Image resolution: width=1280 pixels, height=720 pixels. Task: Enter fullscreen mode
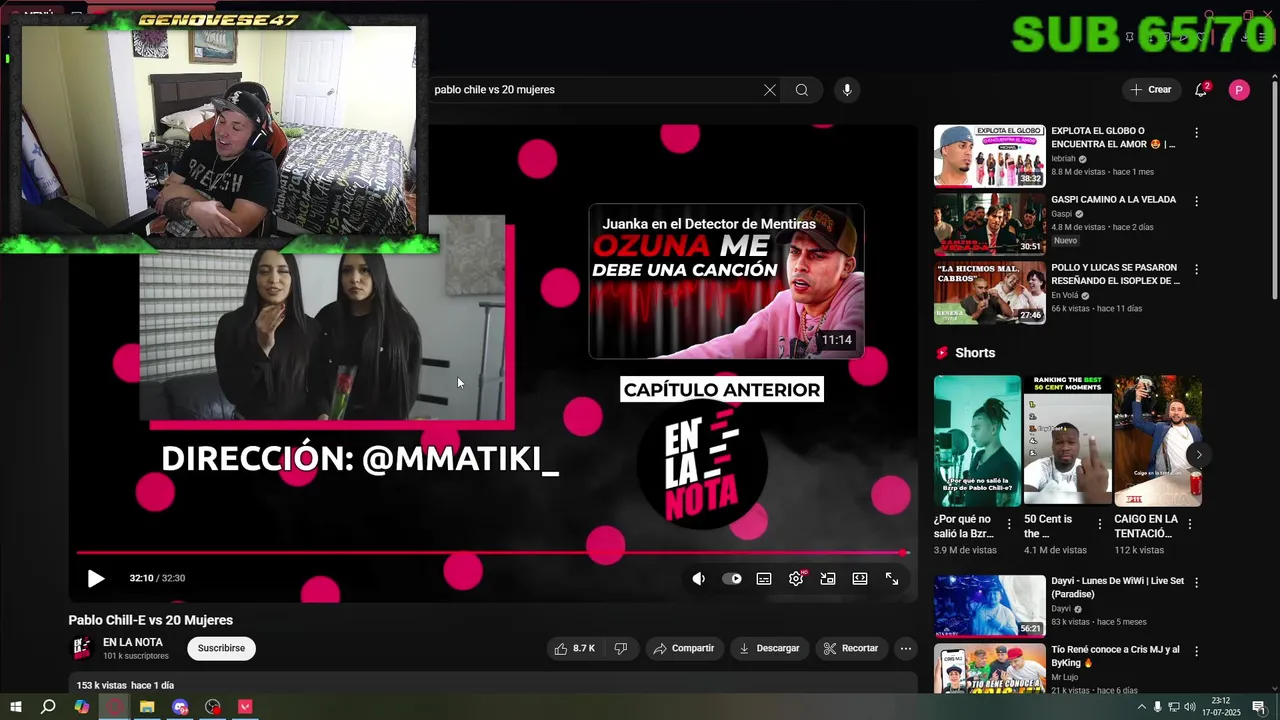coord(892,579)
